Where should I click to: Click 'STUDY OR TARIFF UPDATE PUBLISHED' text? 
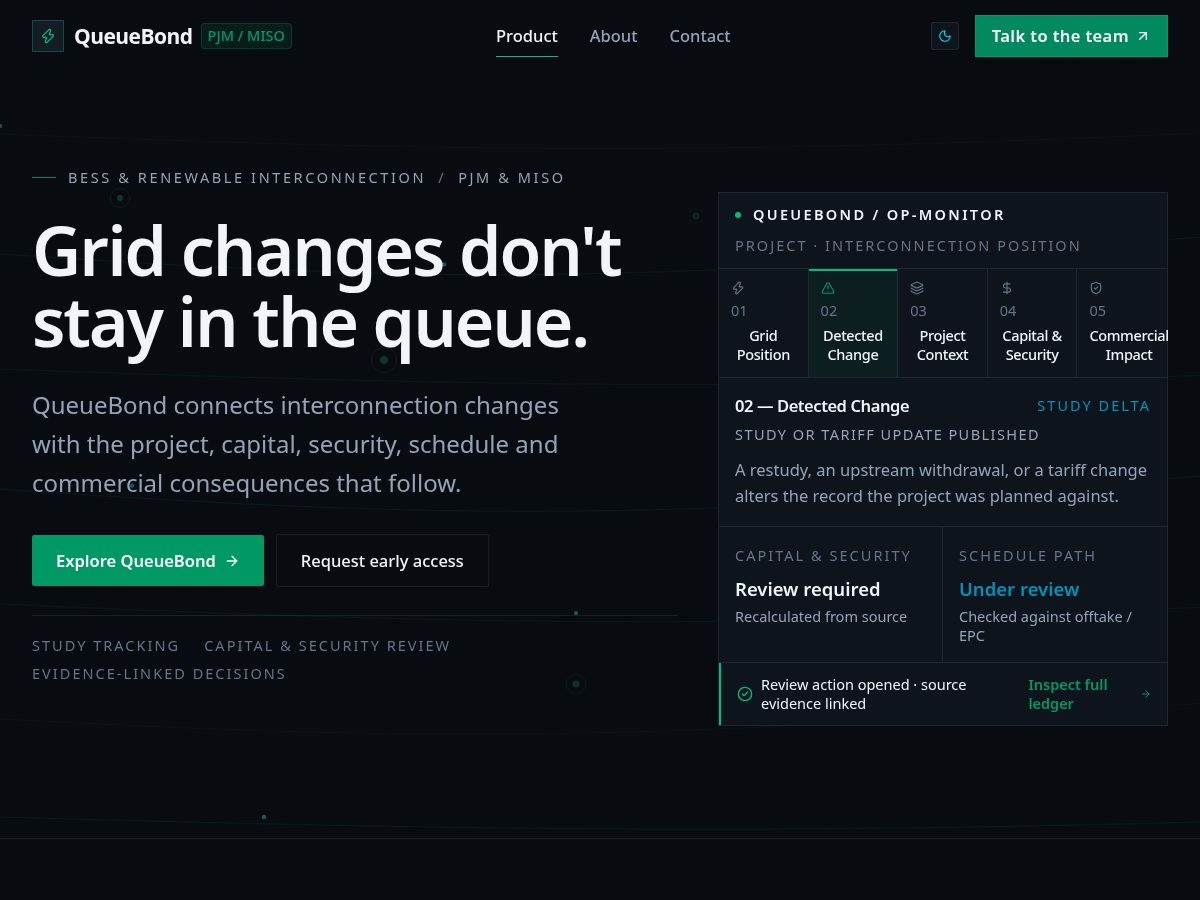tap(887, 435)
